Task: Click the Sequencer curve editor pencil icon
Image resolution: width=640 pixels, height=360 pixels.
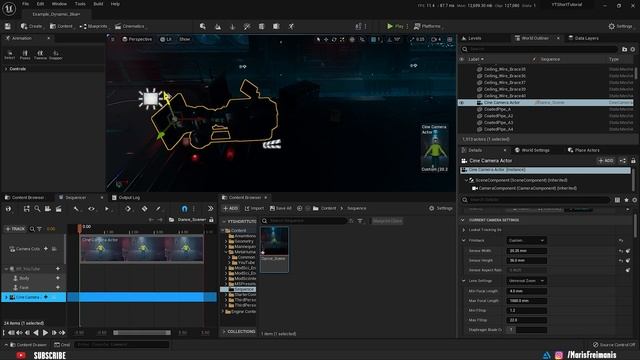Action: (158, 209)
